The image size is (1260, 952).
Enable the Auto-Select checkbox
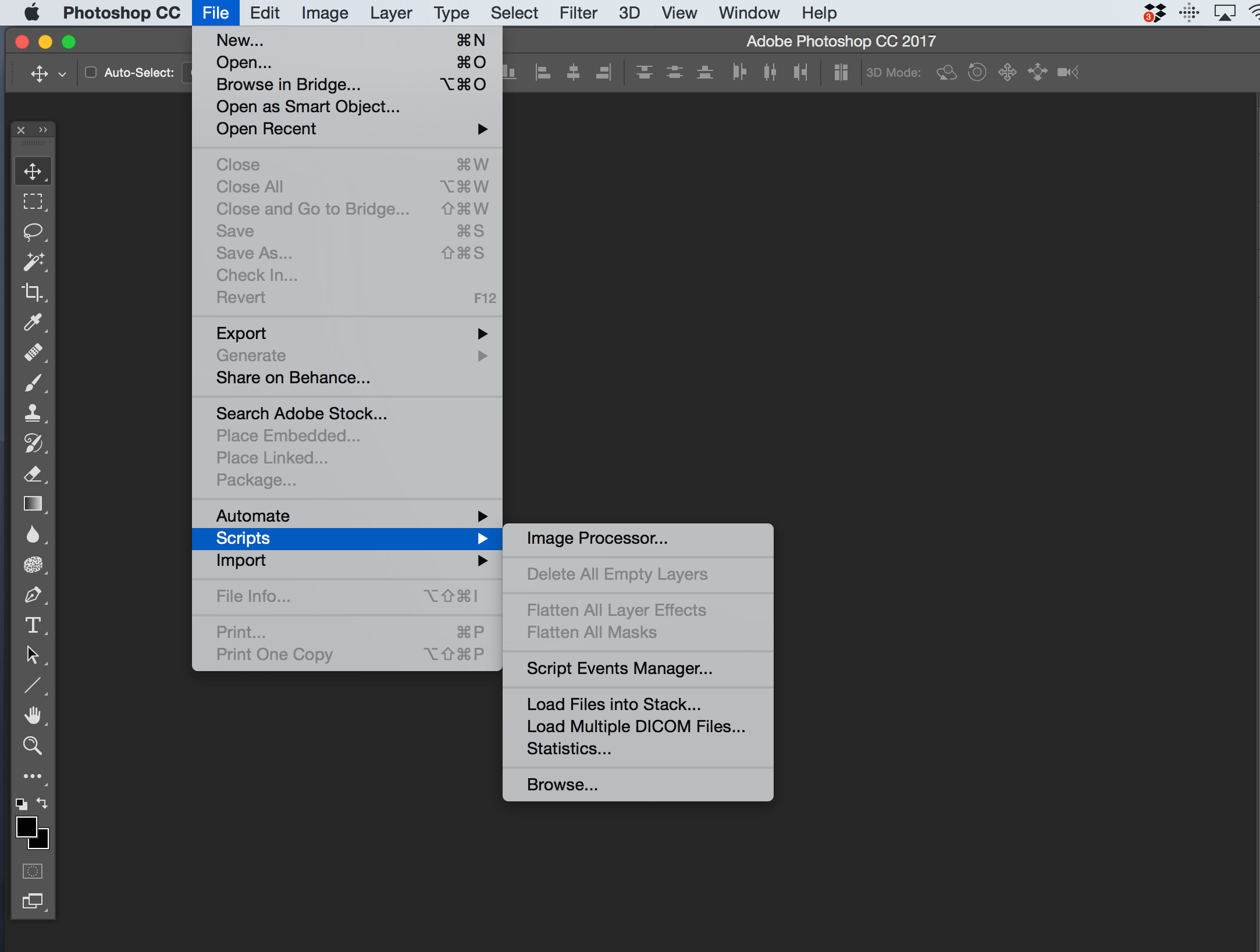click(91, 72)
